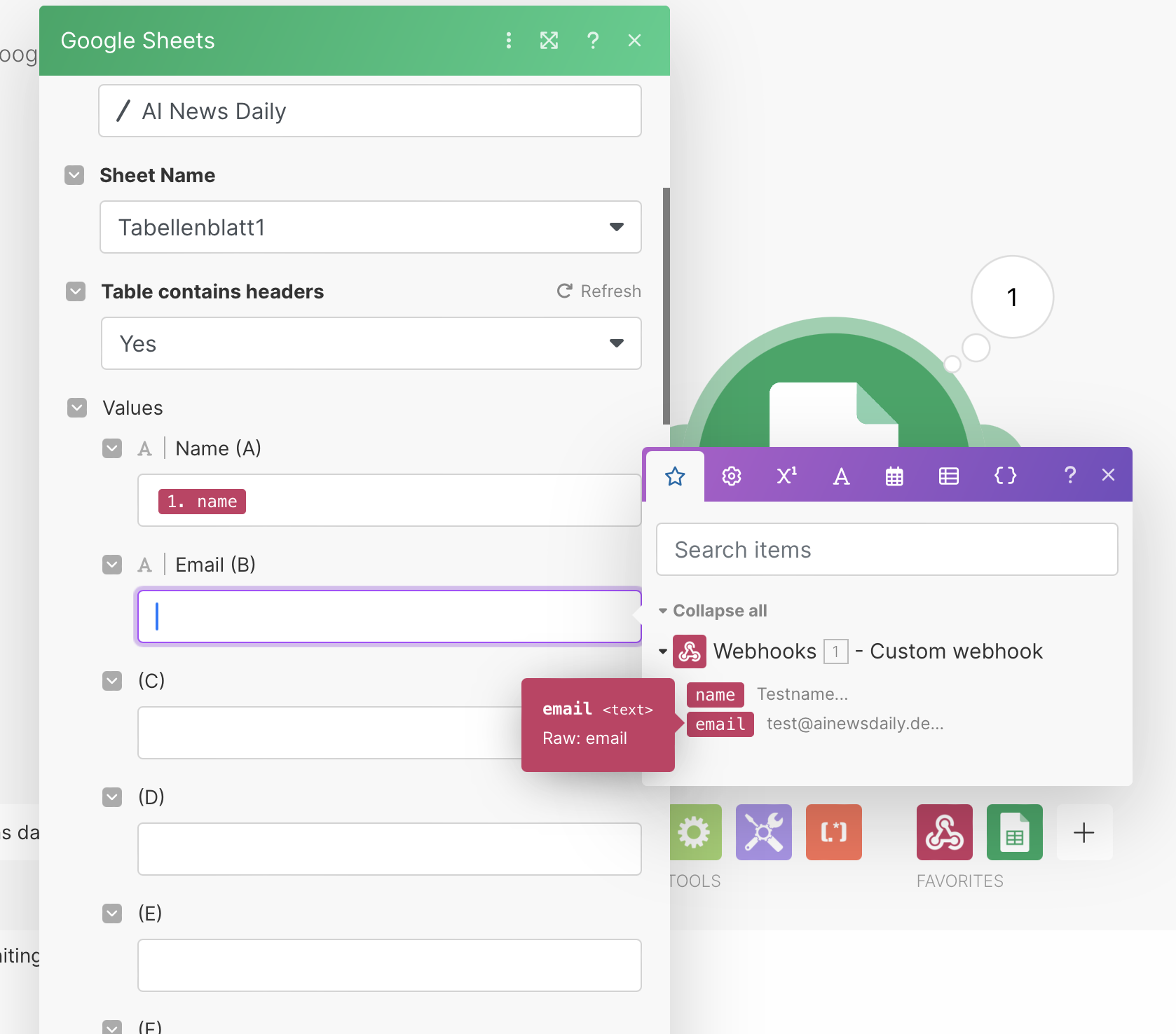Switch to the starred favorites tab

(x=675, y=476)
